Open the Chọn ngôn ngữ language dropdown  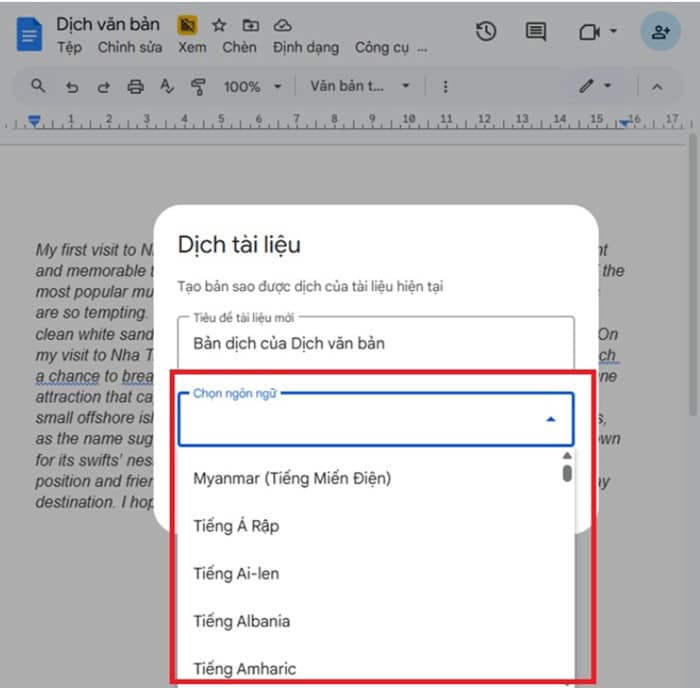375,419
